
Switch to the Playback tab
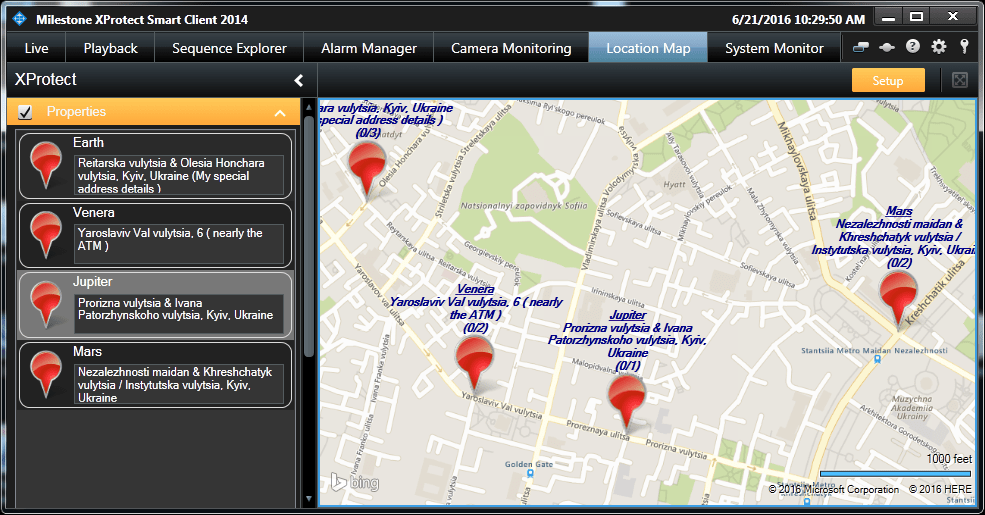point(111,48)
